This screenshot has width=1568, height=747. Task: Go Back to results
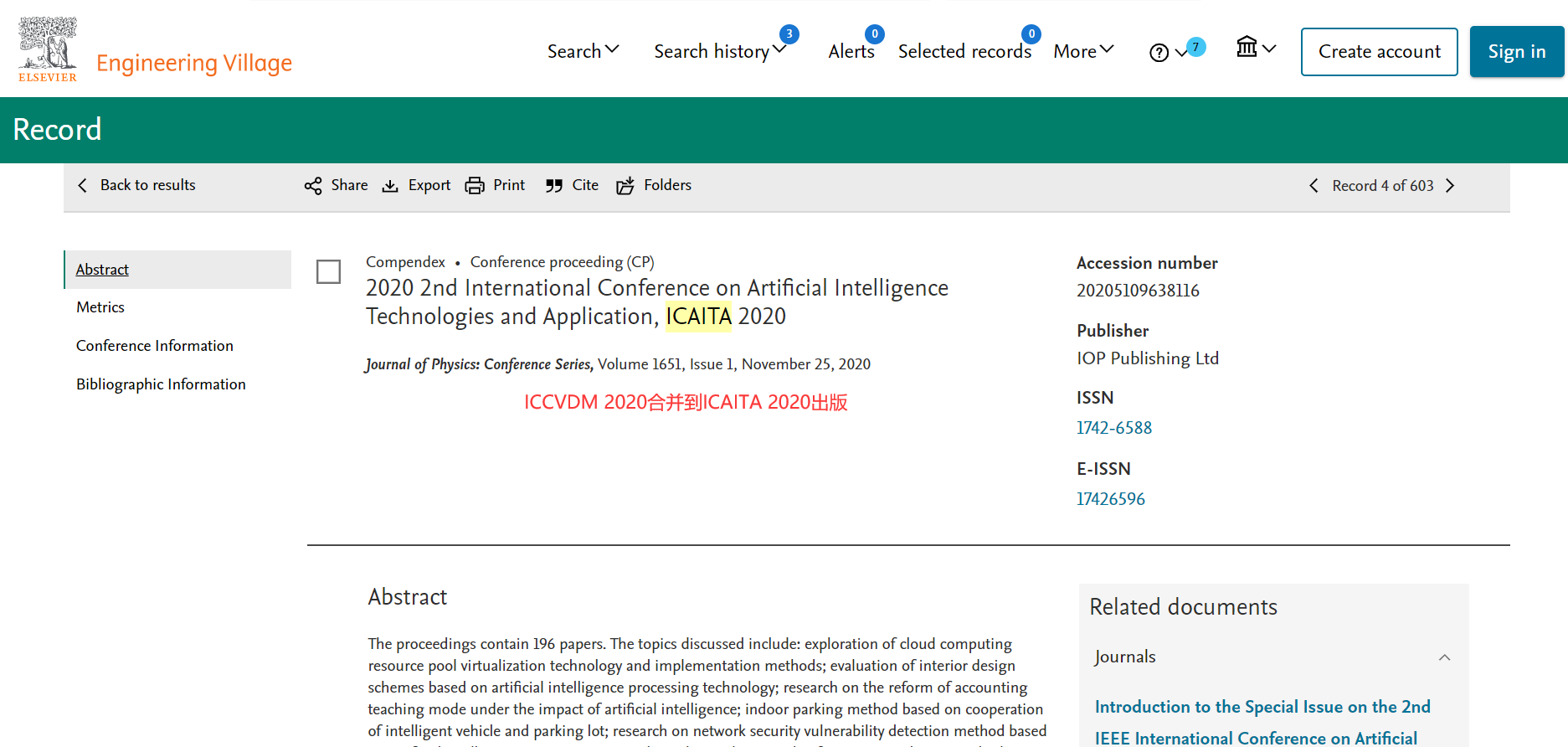click(136, 185)
